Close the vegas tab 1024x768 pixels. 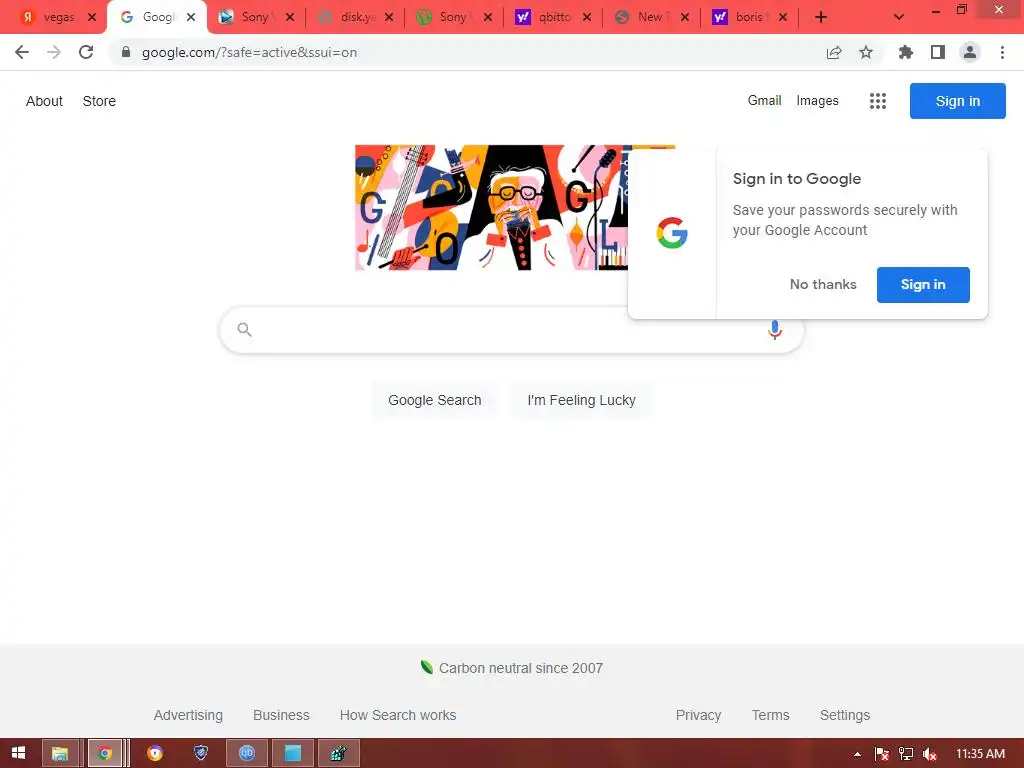click(x=92, y=17)
